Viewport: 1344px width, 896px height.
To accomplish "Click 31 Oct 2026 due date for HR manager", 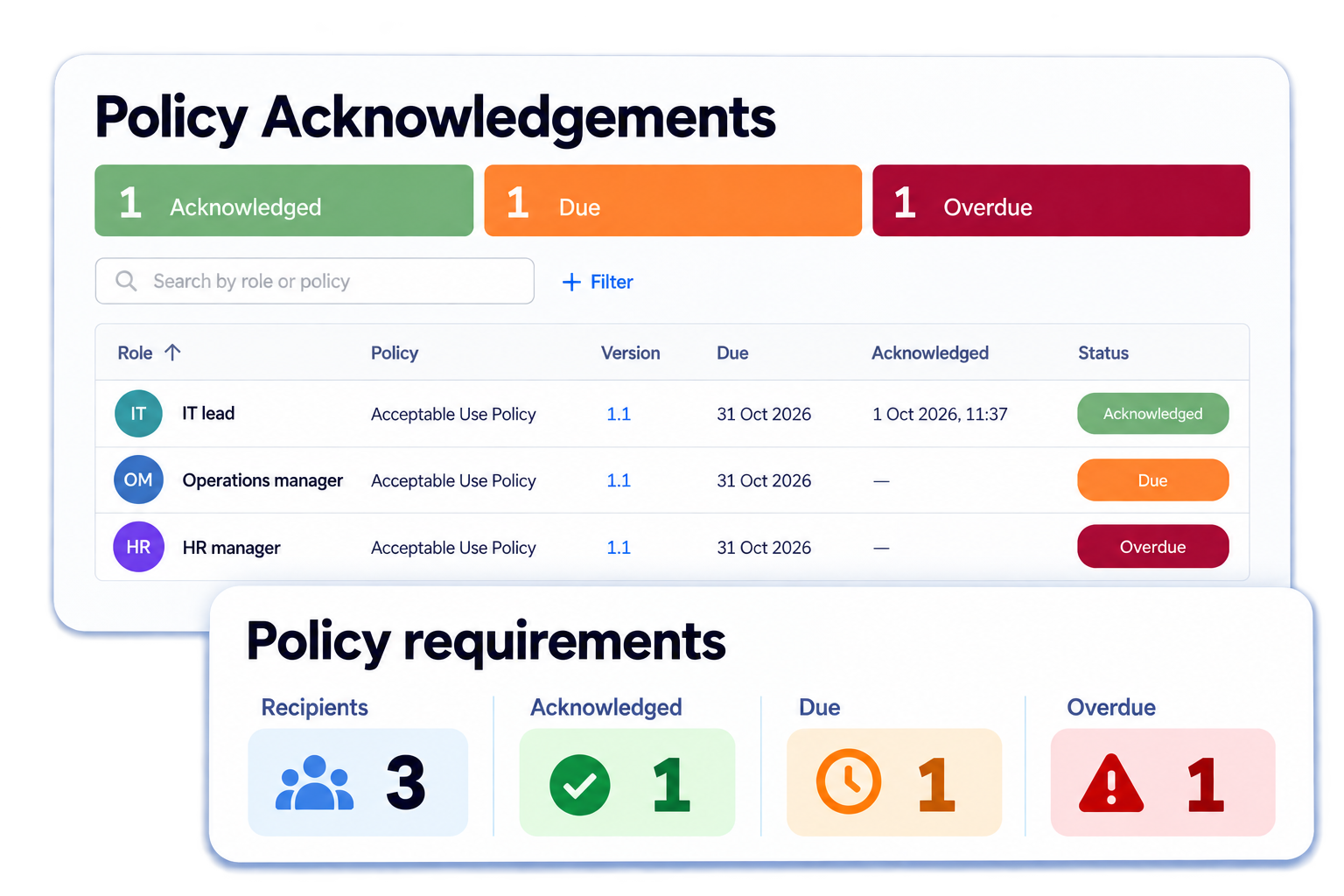I will 764,548.
